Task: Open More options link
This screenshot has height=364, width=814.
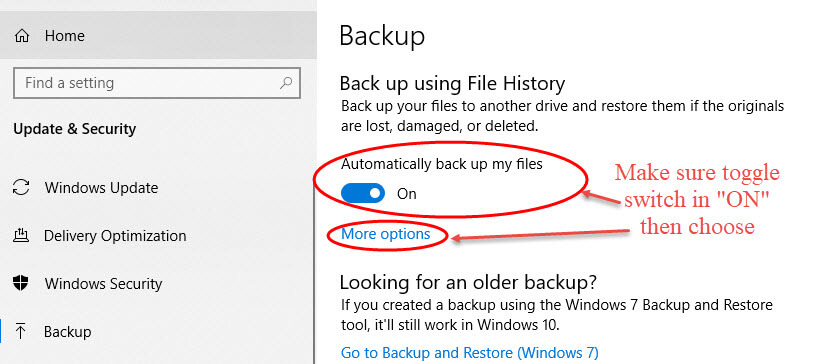Action: click(386, 234)
